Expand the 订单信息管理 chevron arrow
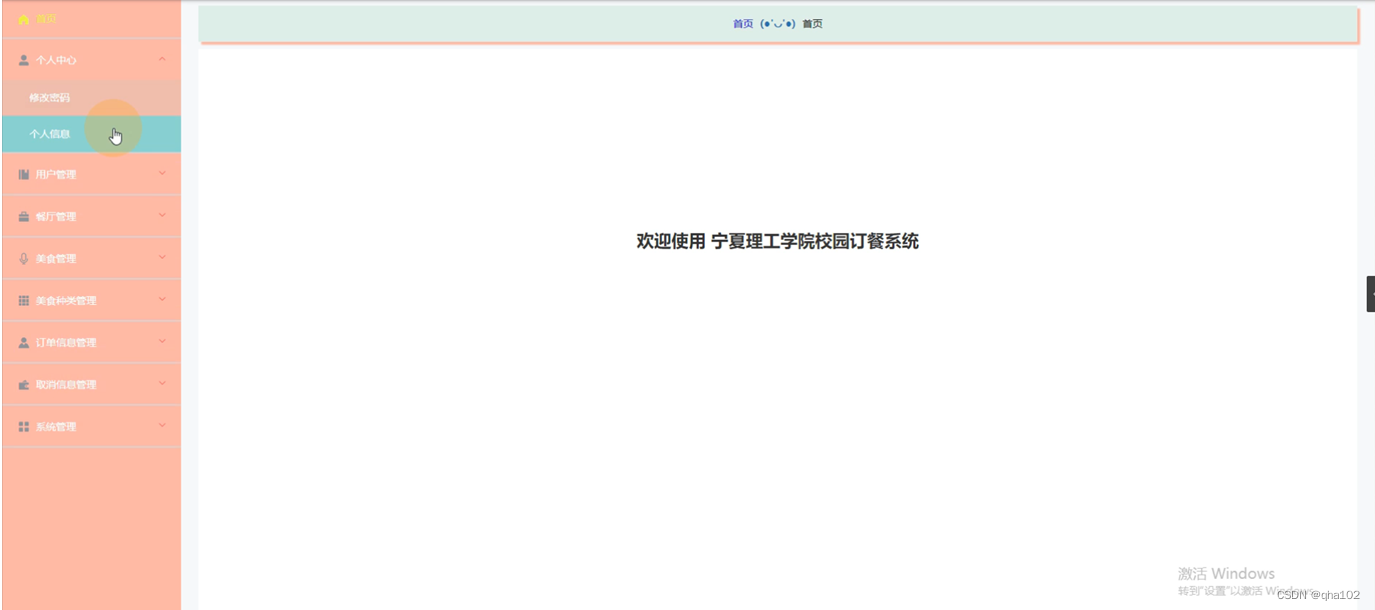The height and width of the screenshot is (610, 1375). click(x=162, y=341)
